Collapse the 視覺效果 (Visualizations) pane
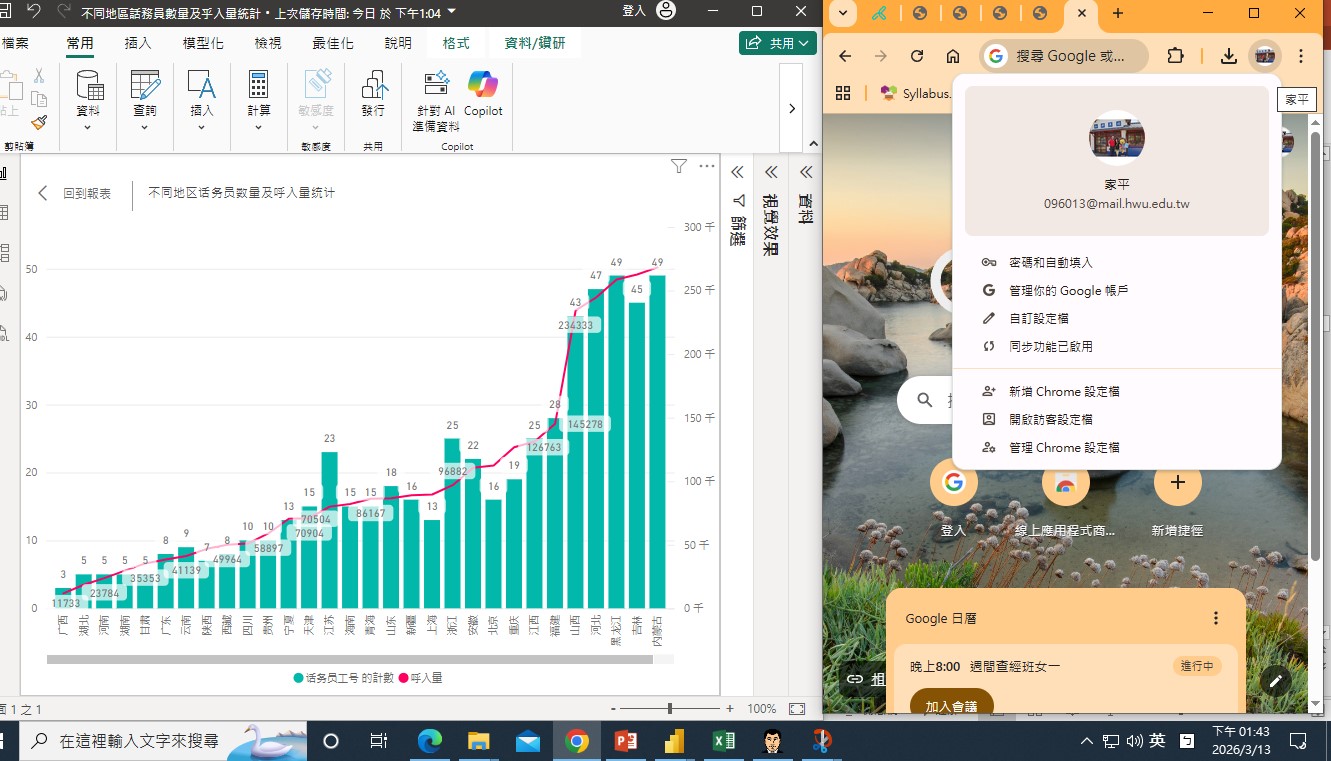Viewport: 1331px width, 761px height. coord(771,171)
